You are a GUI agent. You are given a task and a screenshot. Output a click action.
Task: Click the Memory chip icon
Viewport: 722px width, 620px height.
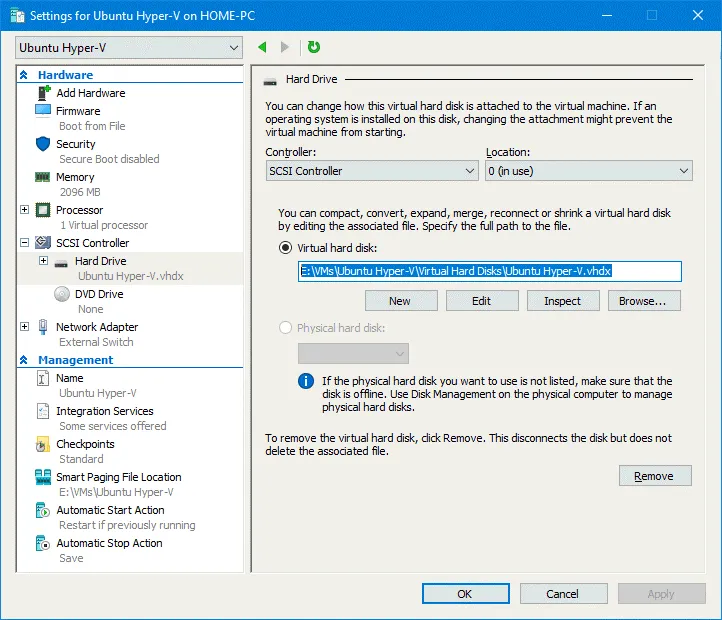[x=43, y=177]
